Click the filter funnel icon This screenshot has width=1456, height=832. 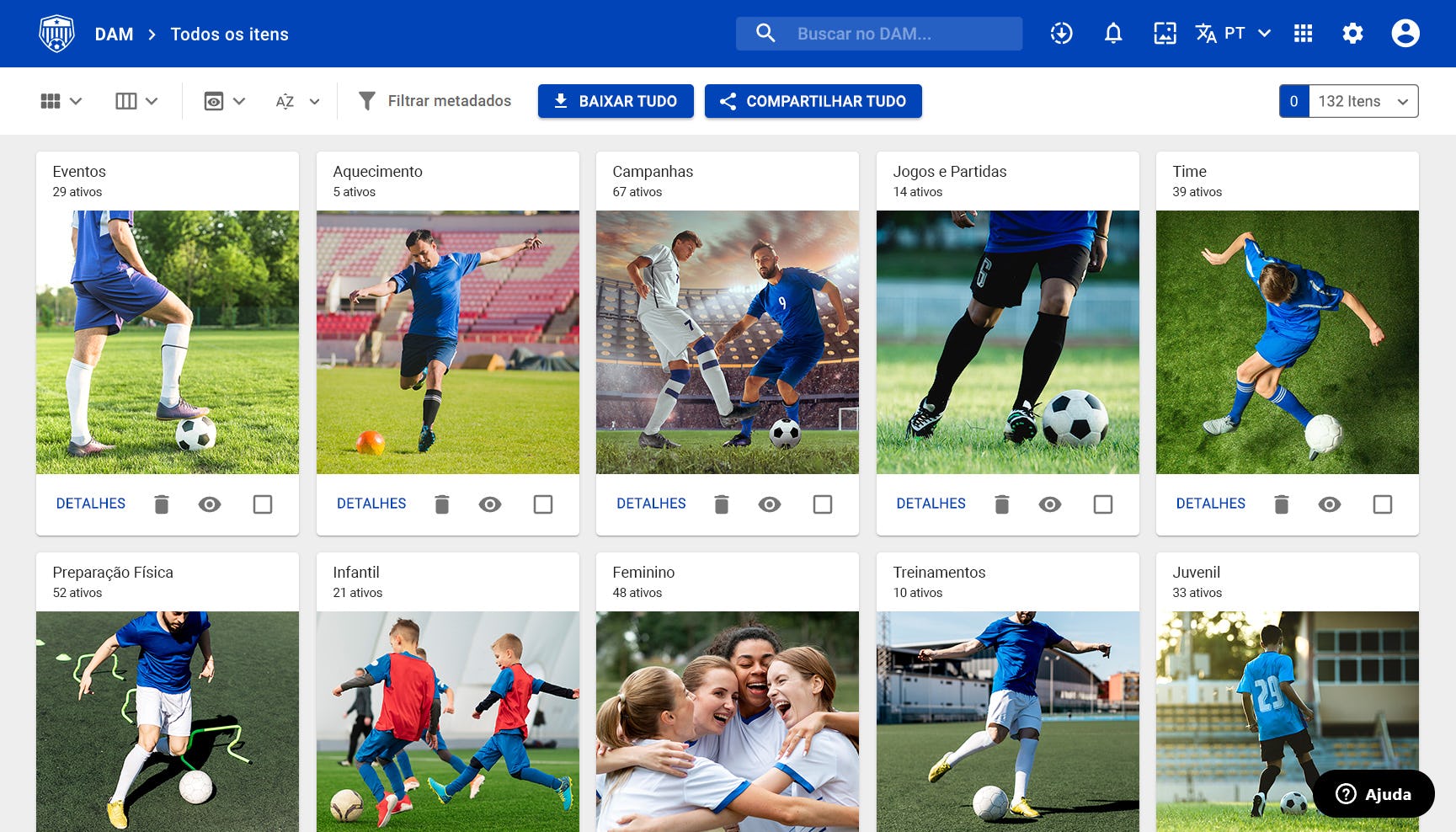pyautogui.click(x=366, y=101)
